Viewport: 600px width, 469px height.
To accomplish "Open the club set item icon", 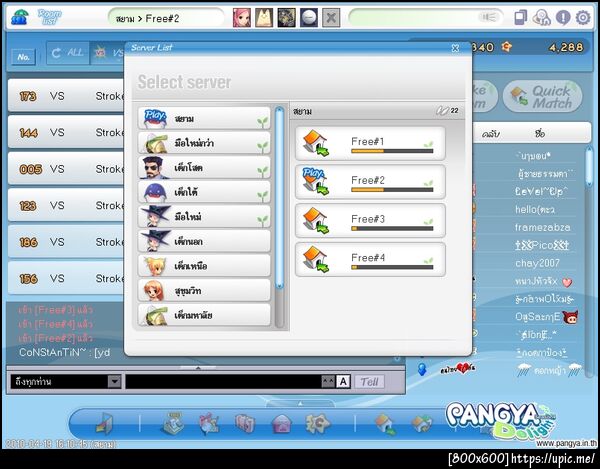I will pyautogui.click(x=286, y=18).
